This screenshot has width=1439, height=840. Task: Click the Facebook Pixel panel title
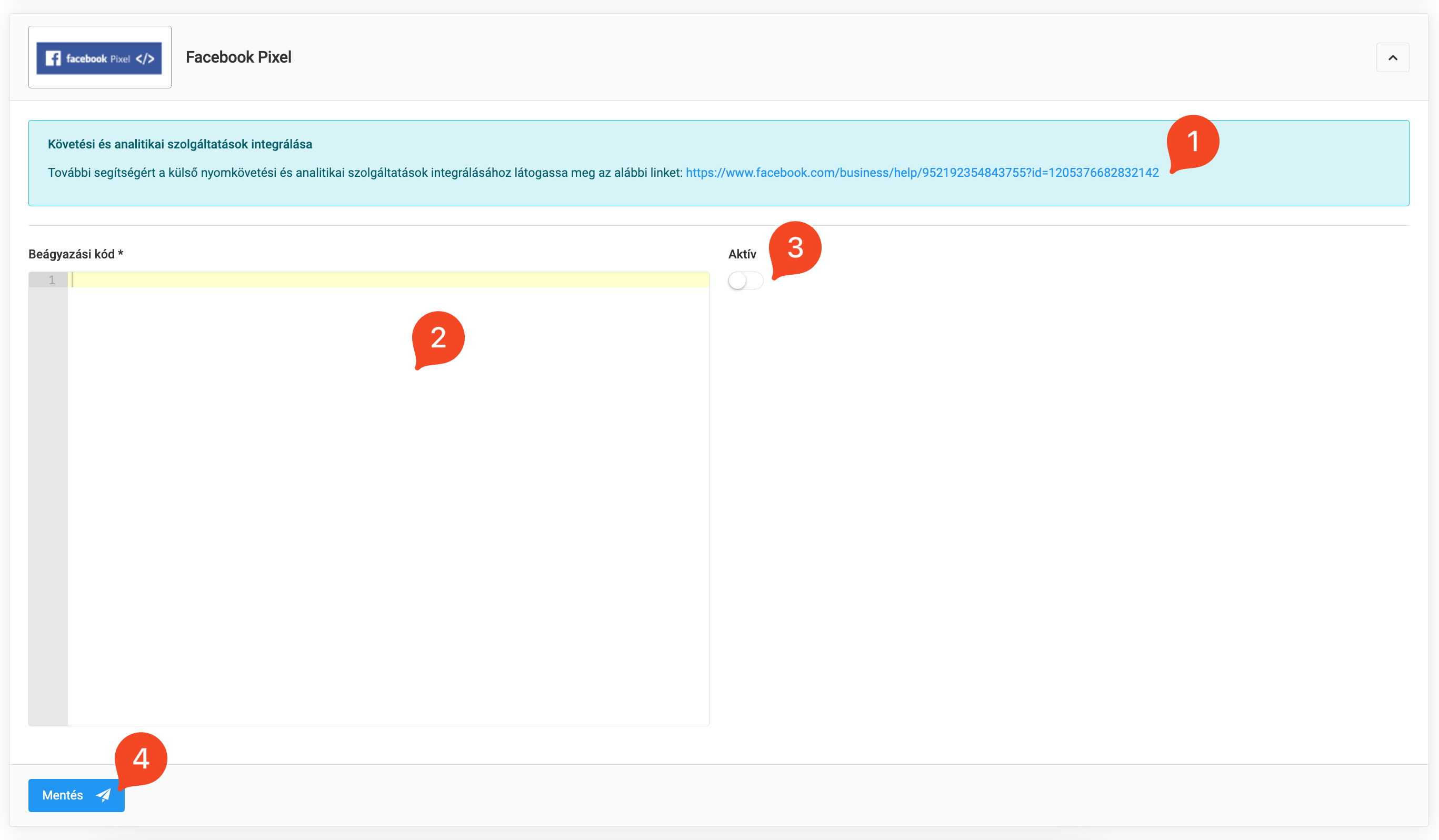coord(238,57)
